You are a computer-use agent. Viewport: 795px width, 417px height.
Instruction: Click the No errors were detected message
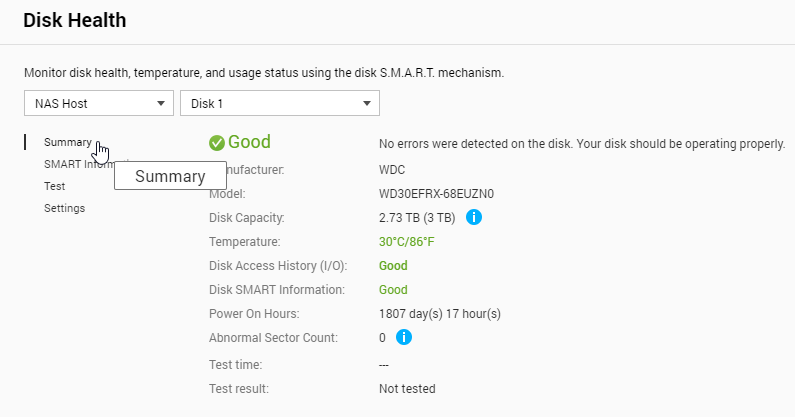[581, 143]
